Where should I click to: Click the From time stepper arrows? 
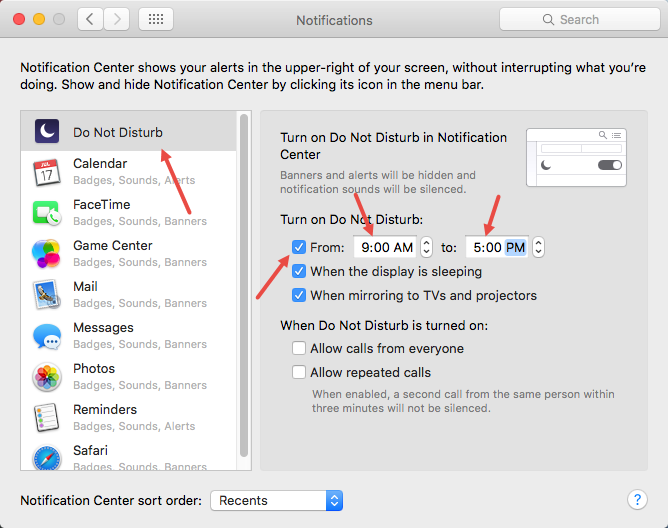pyautogui.click(x=426, y=247)
